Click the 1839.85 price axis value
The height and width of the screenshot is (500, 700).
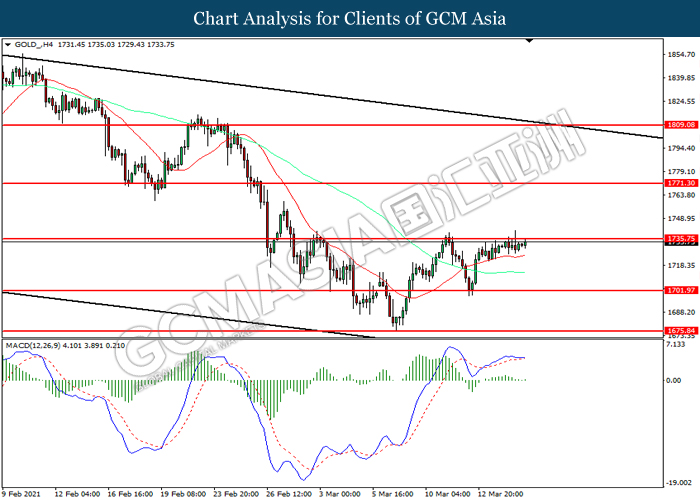tap(681, 78)
